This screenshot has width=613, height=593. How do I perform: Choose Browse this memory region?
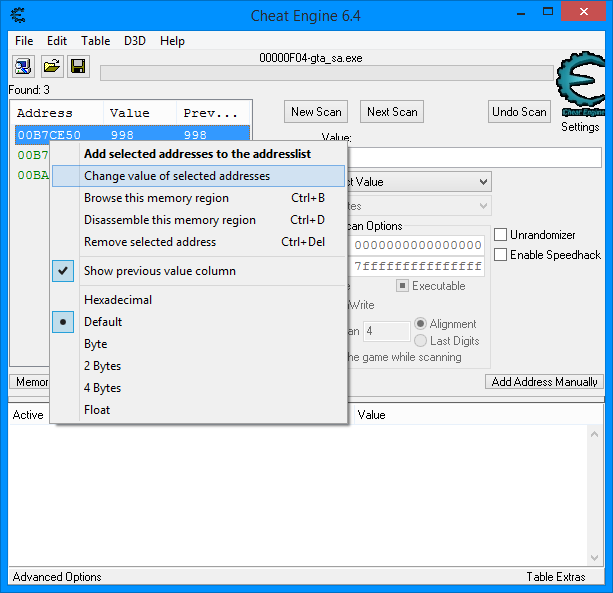point(199,198)
